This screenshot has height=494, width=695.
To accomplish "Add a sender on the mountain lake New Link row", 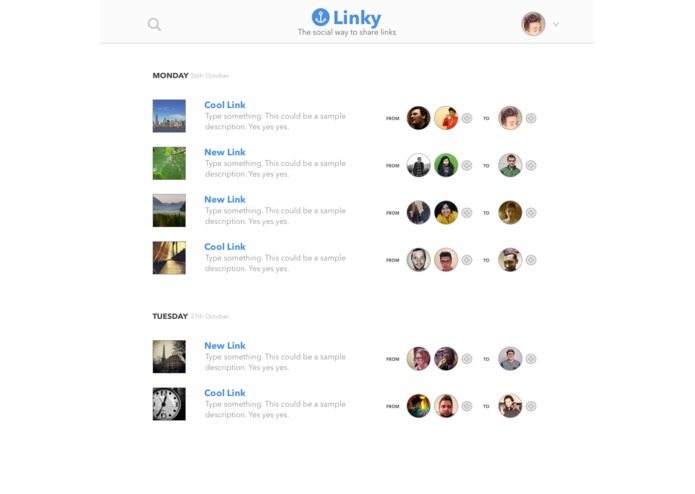I will (467, 213).
